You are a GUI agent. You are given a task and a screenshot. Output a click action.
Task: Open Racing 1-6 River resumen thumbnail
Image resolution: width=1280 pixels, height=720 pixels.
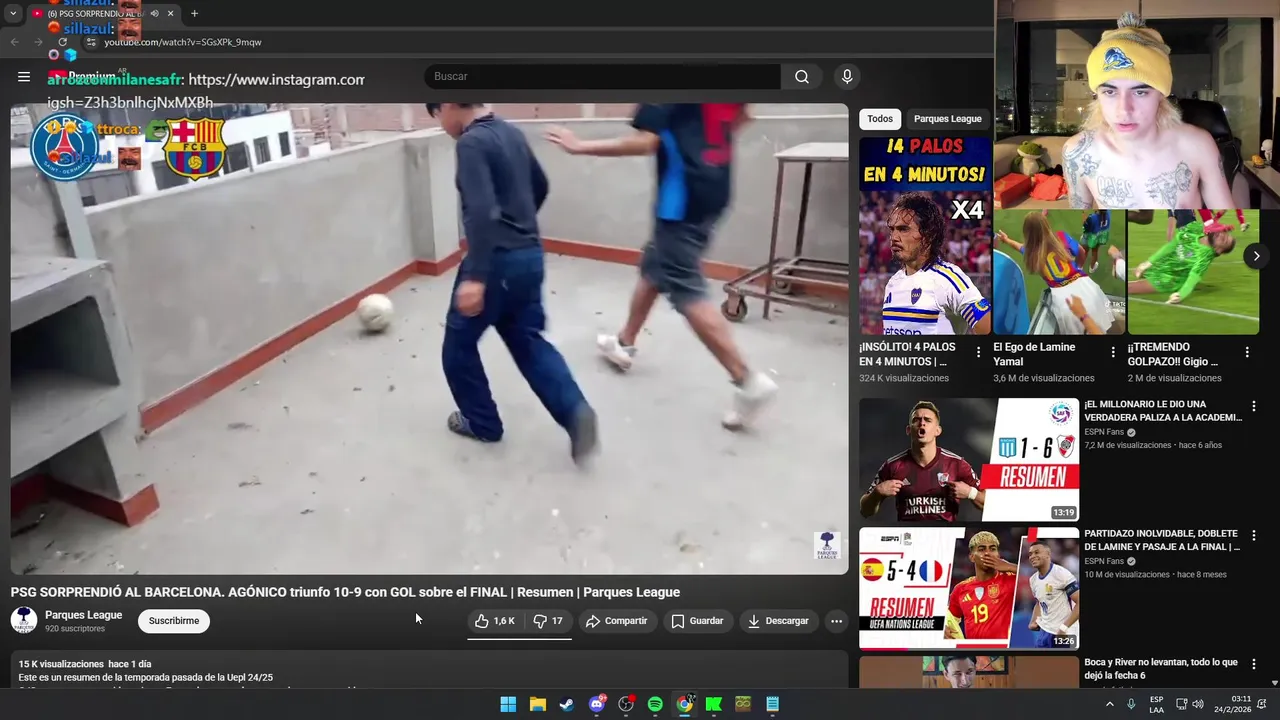968,460
